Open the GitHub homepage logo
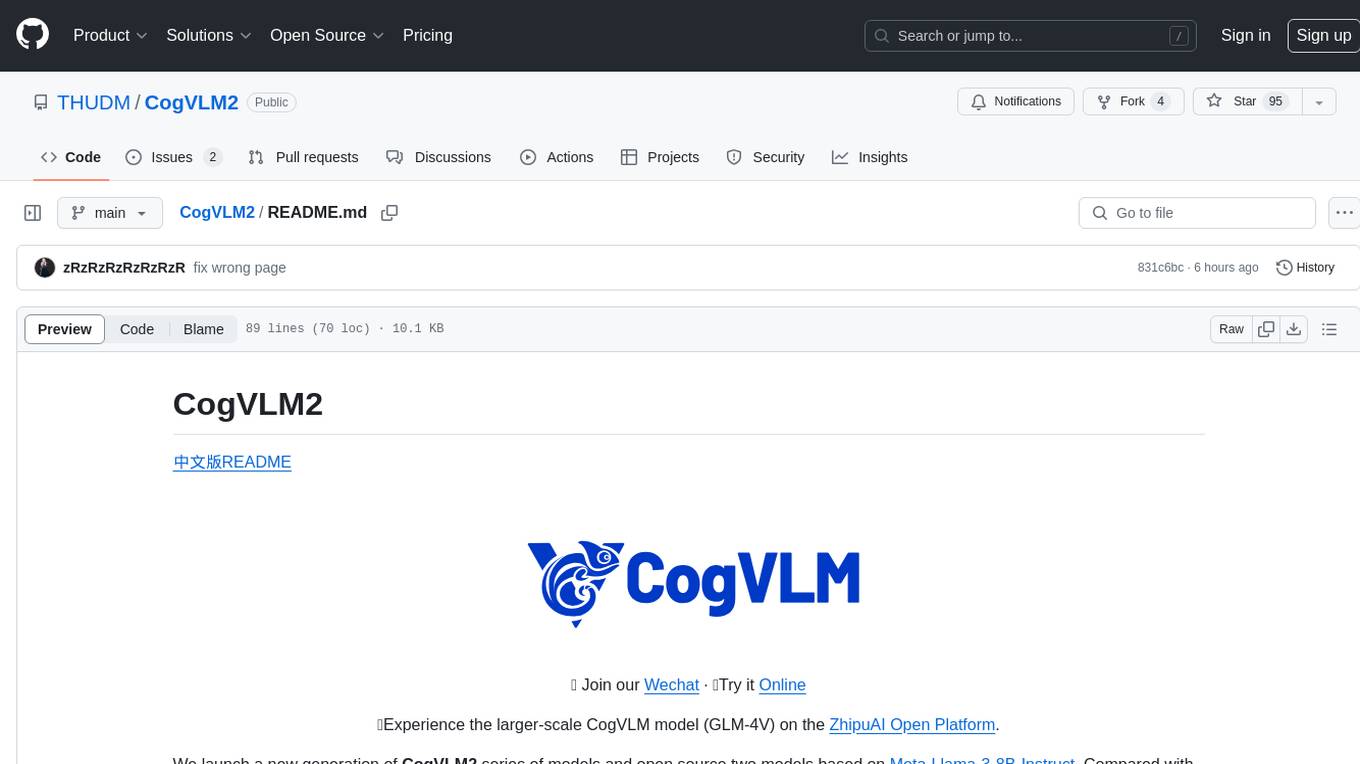This screenshot has width=1360, height=764. click(32, 35)
